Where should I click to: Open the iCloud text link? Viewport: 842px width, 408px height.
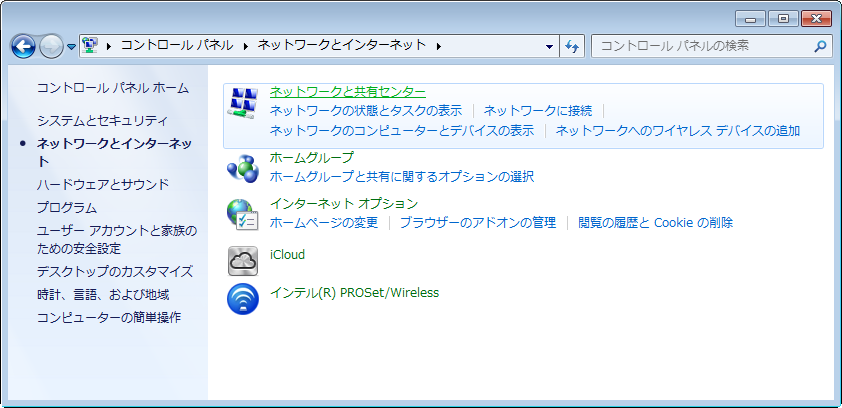(287, 254)
